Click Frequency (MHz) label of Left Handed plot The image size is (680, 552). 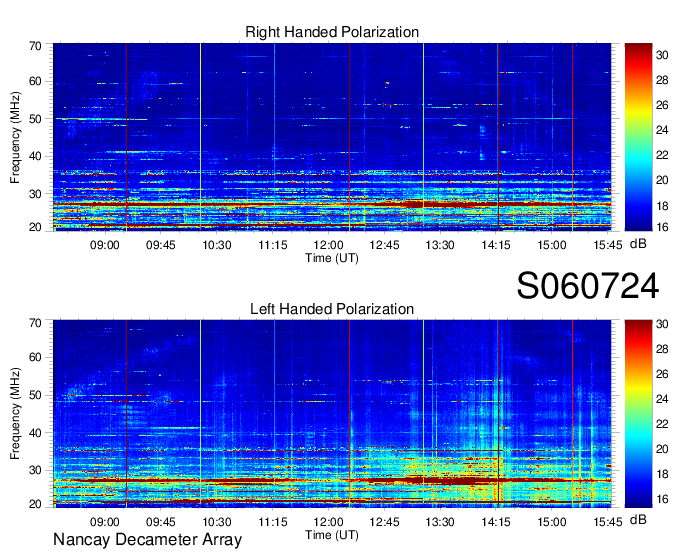15,414
